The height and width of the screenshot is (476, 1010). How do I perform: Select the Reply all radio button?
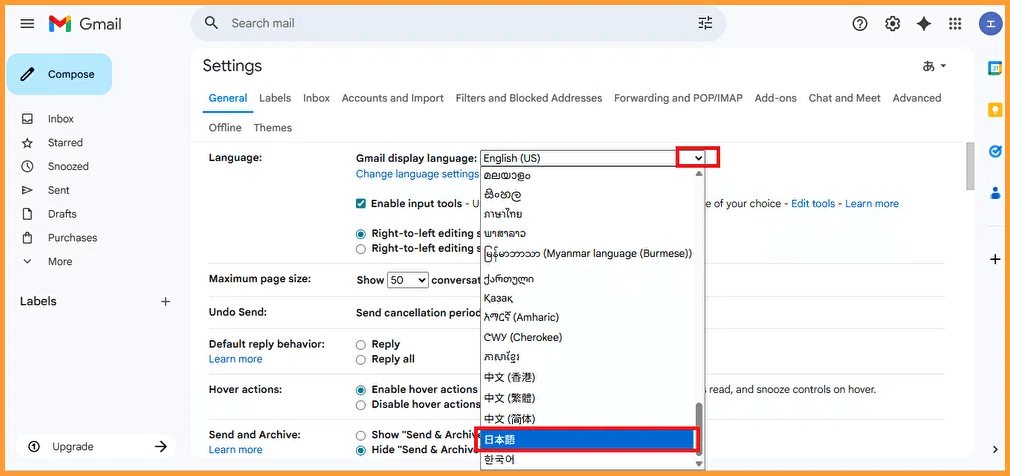[361, 359]
